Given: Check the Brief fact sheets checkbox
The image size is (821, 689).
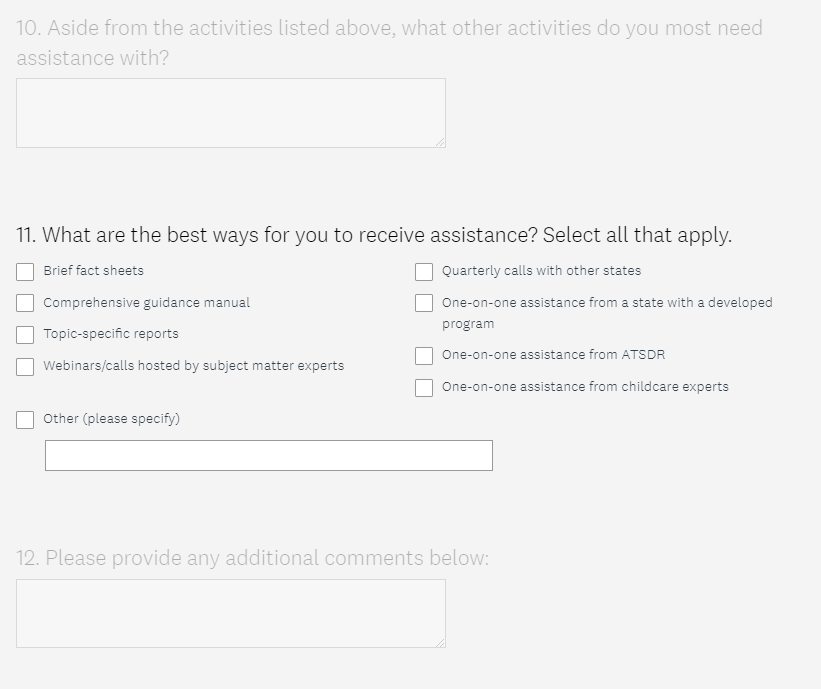Looking at the screenshot, I should click(x=25, y=272).
